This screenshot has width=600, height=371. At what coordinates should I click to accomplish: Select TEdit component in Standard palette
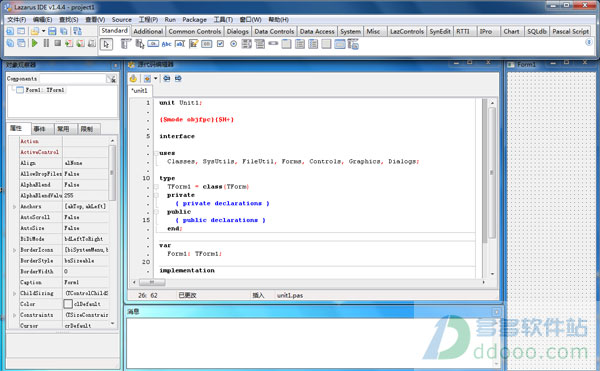pos(180,44)
